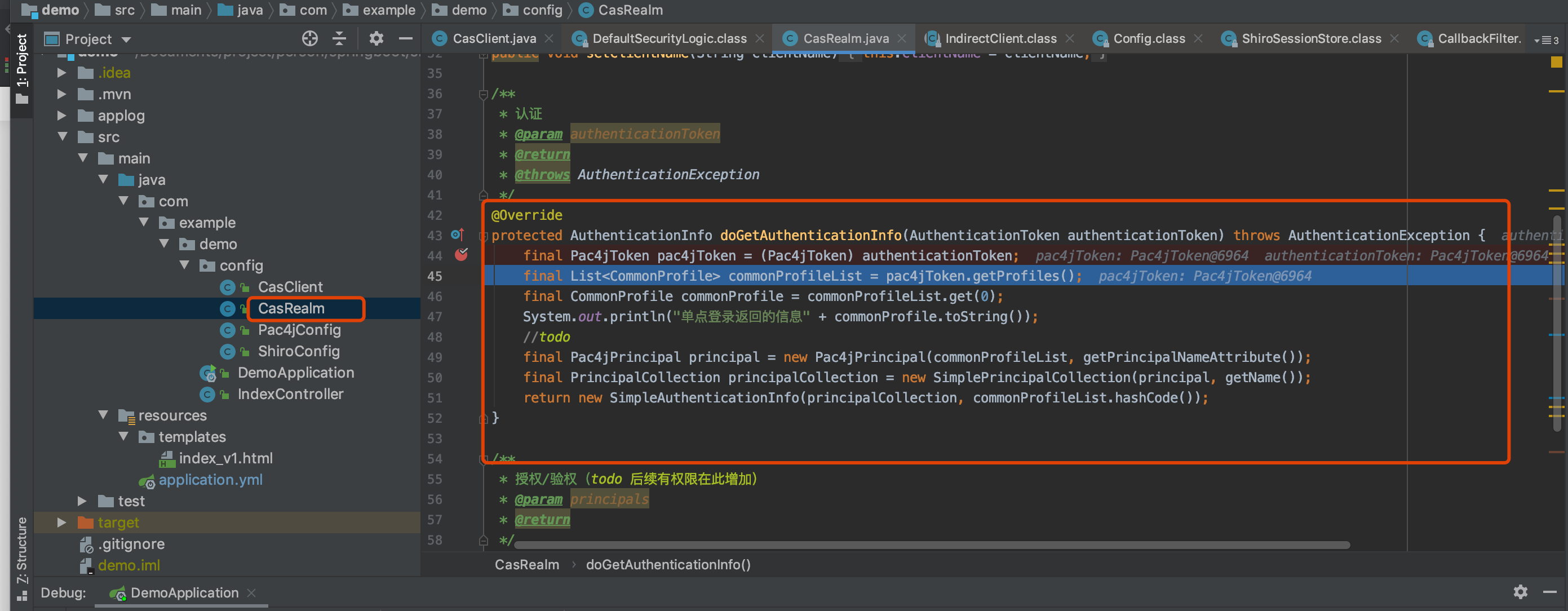Click the override gutter icon on line 43

457,235
